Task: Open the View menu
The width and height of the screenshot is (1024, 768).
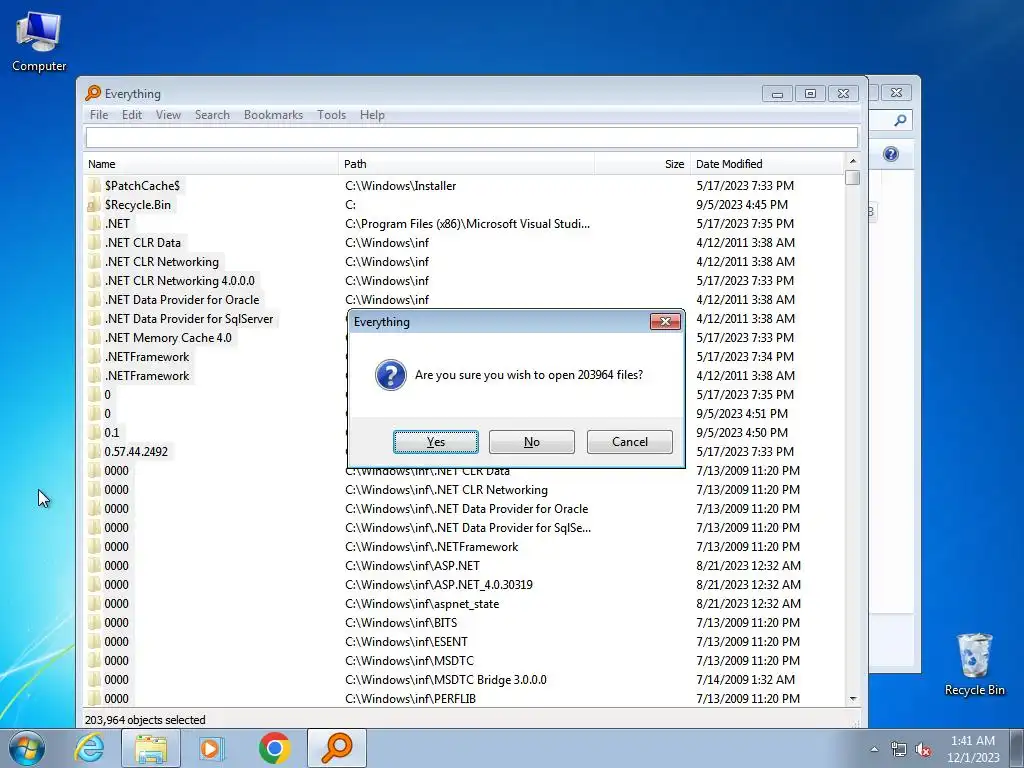Action: tap(168, 115)
